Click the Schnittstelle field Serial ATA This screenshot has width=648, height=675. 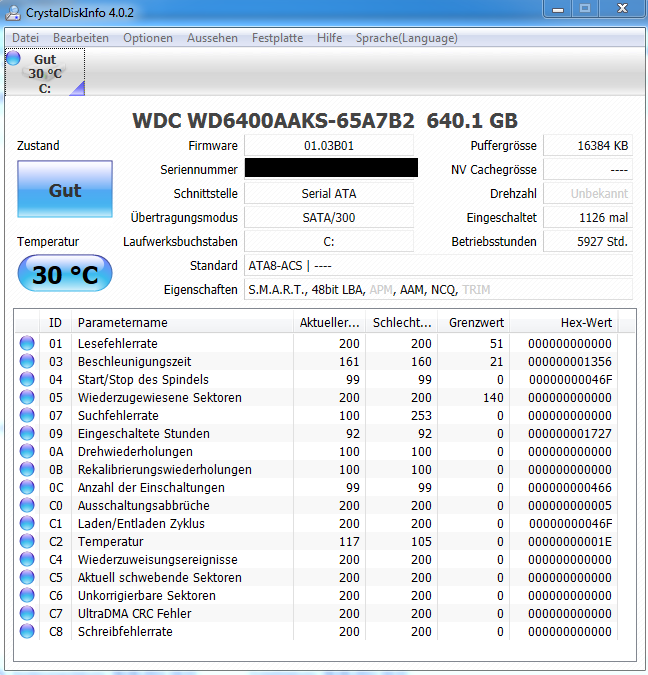[329, 194]
